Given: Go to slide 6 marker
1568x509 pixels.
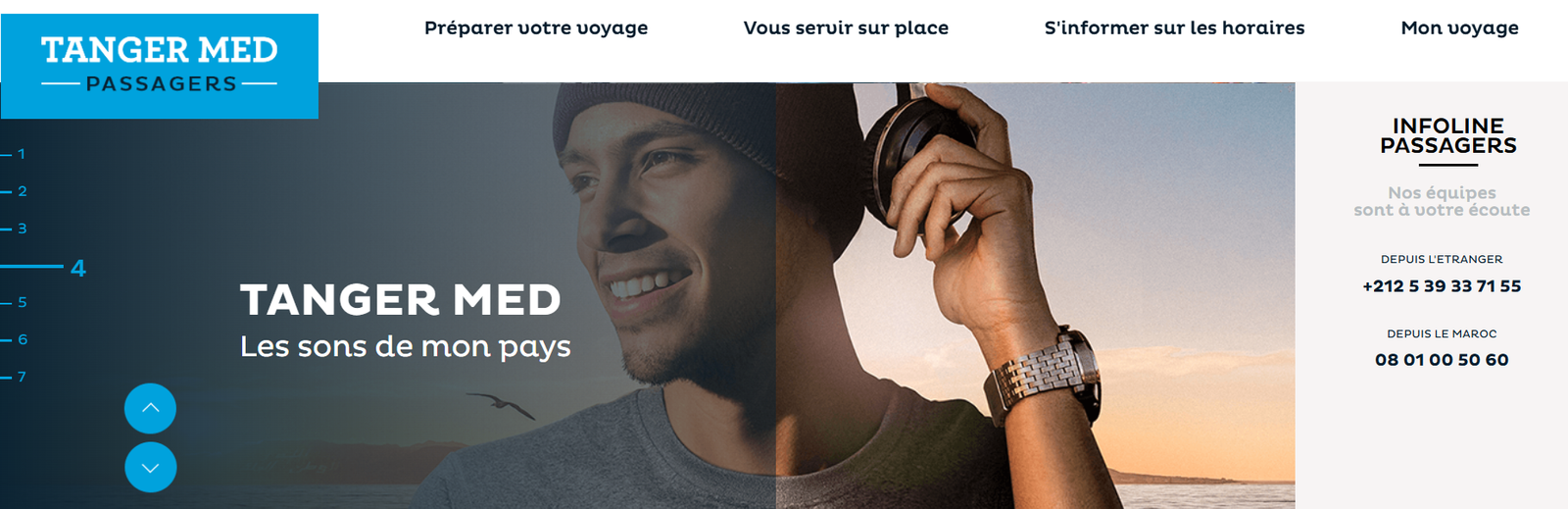Looking at the screenshot, I should coord(14,340).
